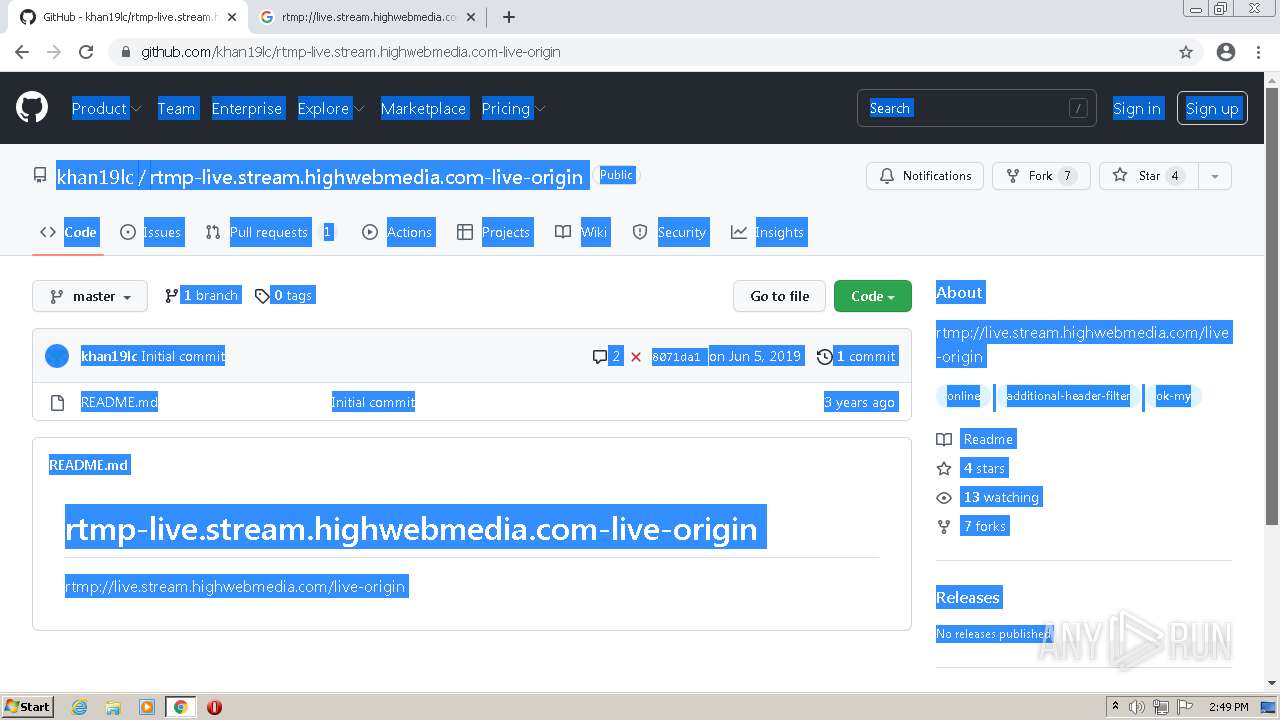Close the GitHub browser tab

(x=232, y=17)
